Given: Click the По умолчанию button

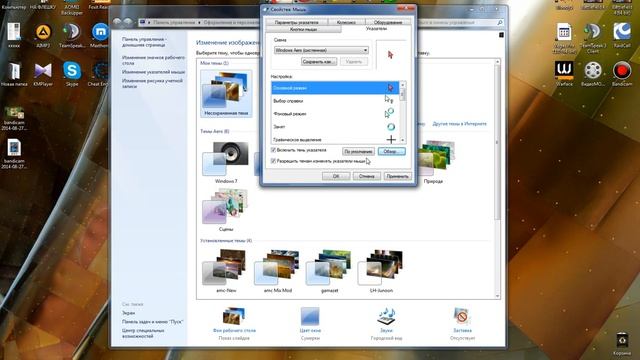Looking at the screenshot, I should click(358, 151).
